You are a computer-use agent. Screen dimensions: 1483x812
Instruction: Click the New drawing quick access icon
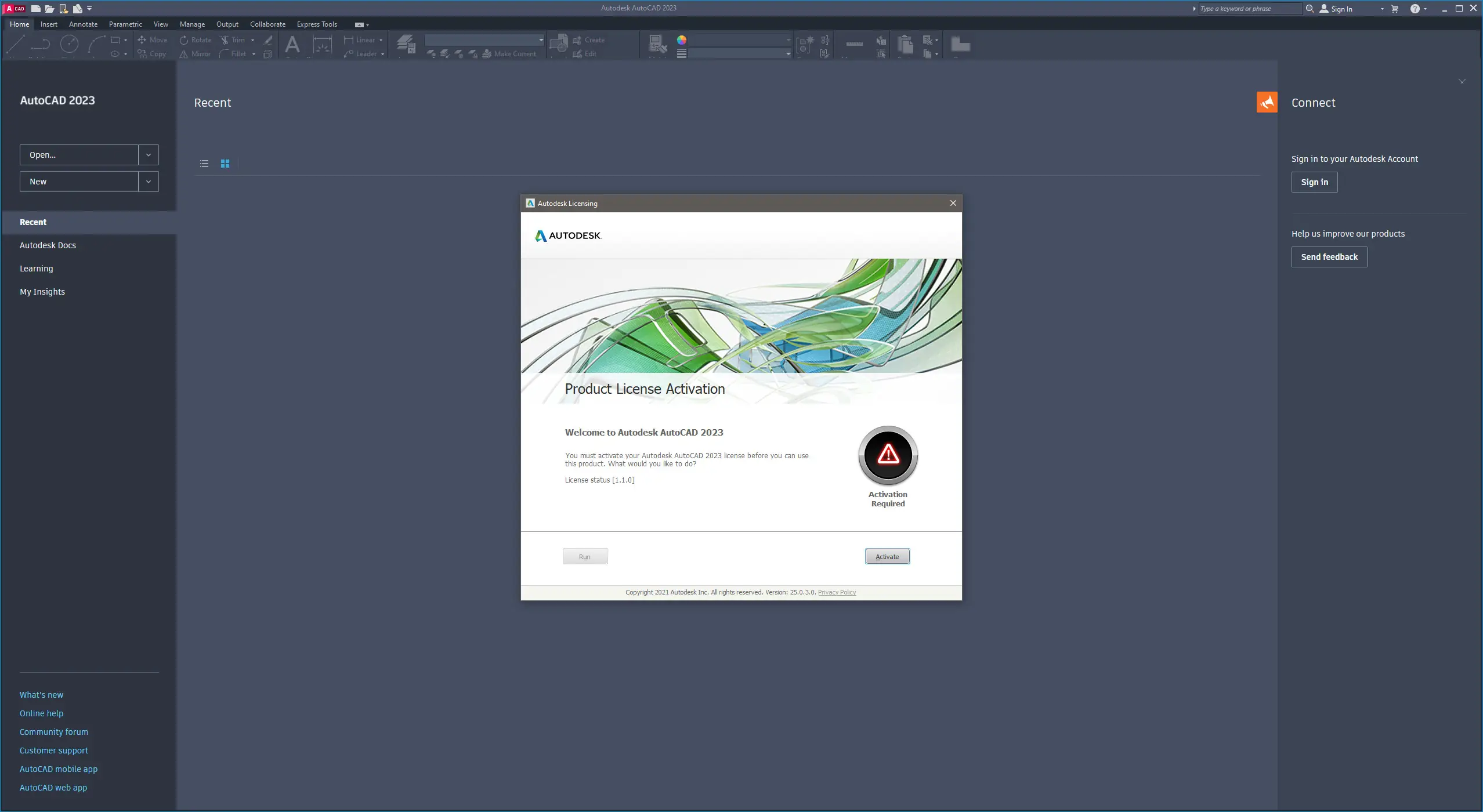35,9
